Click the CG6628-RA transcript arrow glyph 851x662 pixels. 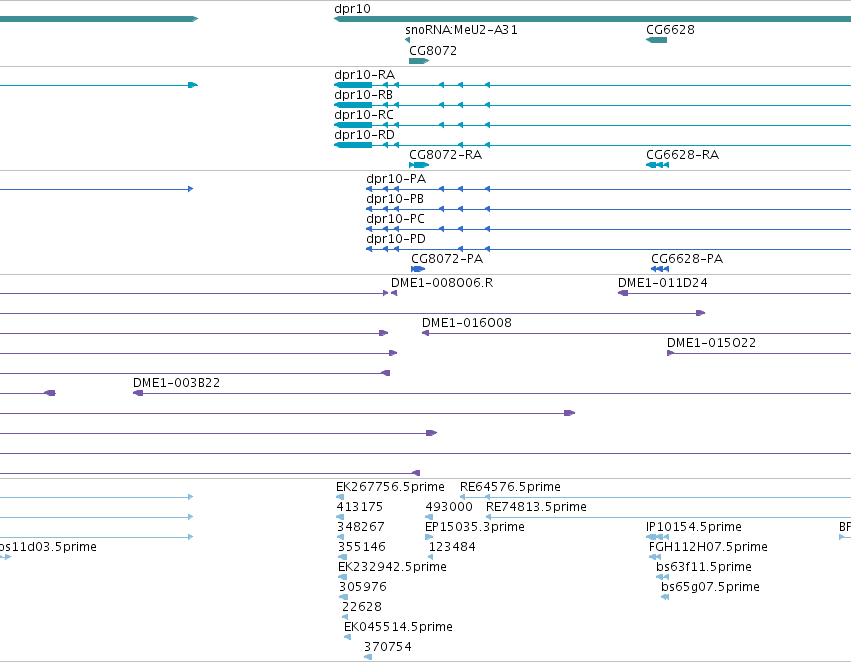(x=657, y=165)
